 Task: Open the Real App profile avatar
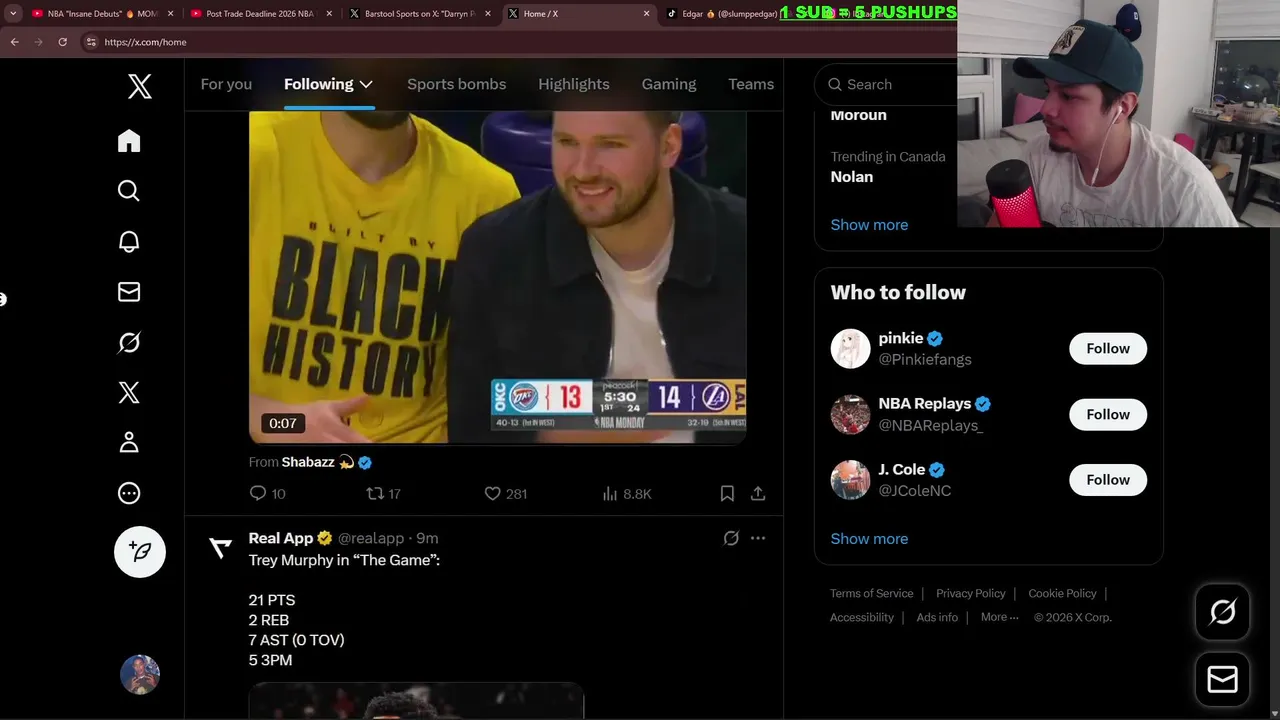[x=220, y=547]
